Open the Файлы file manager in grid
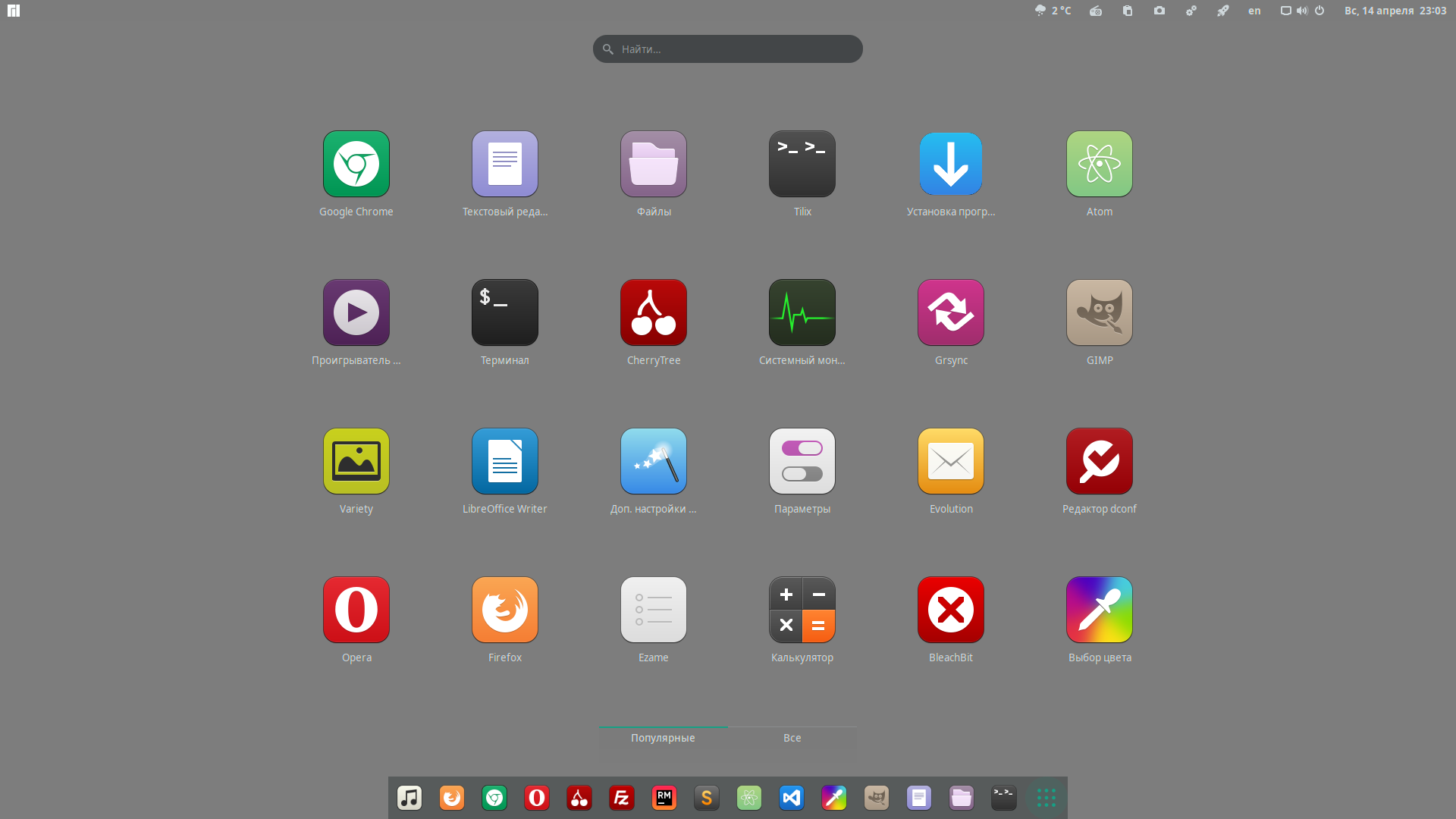This screenshot has height=819, width=1456. (x=654, y=165)
